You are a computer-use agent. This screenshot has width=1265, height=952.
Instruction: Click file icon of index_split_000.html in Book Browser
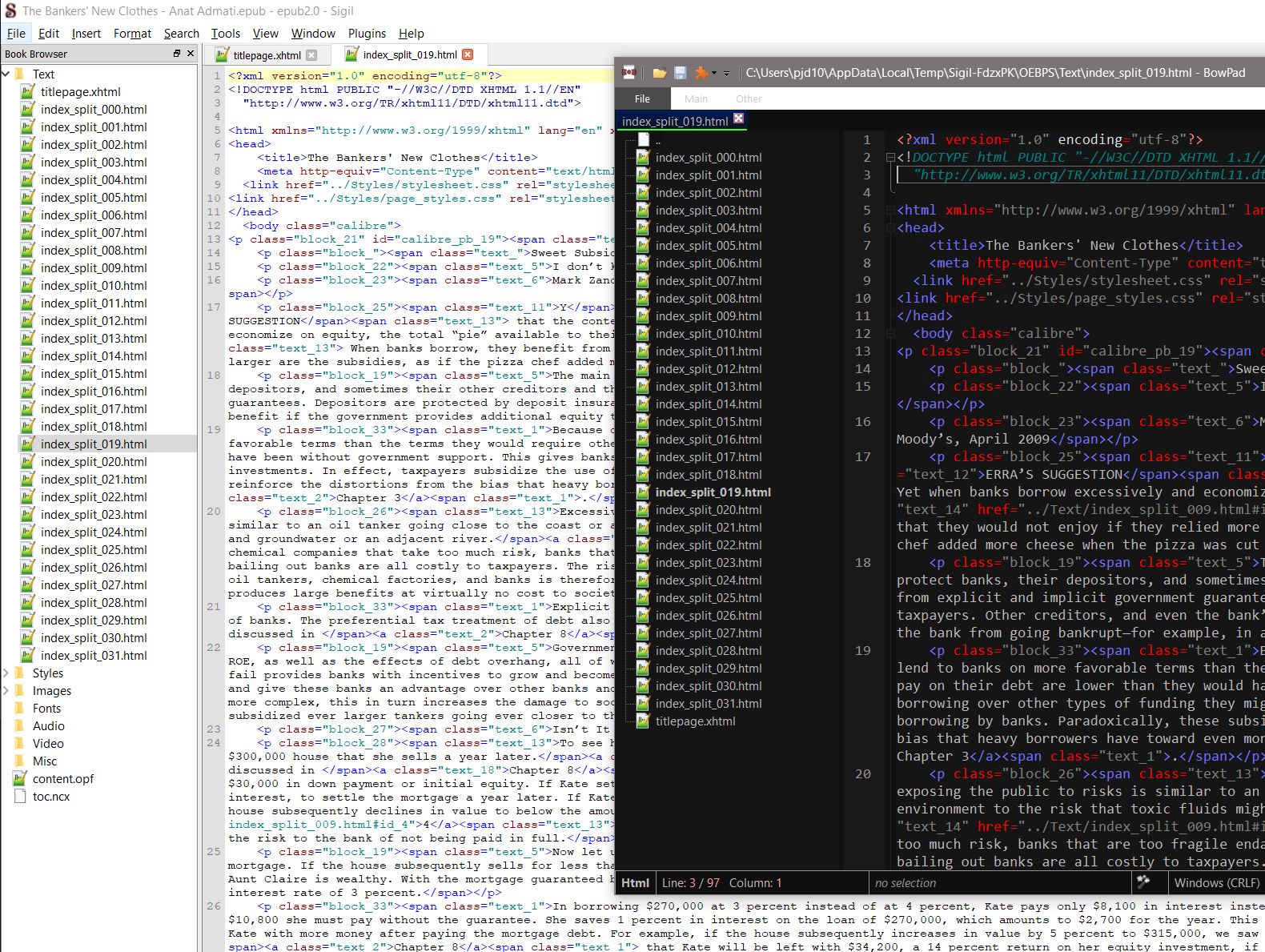(27, 109)
